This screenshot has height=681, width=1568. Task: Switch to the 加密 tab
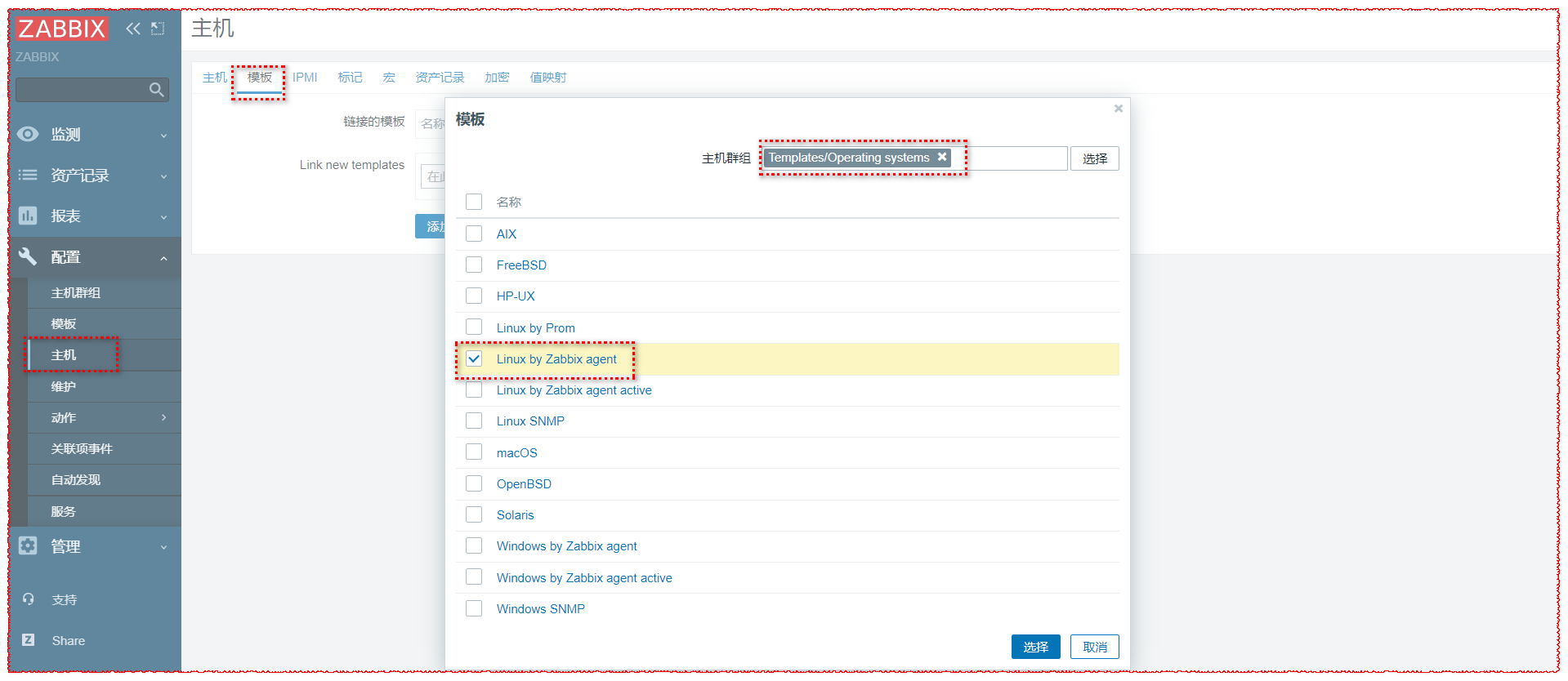coord(497,77)
